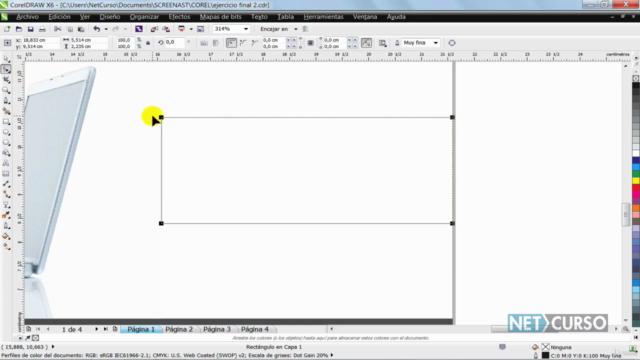This screenshot has width=640, height=360.
Task: Expand color profile info arrow in status bar
Action: pos(331,355)
